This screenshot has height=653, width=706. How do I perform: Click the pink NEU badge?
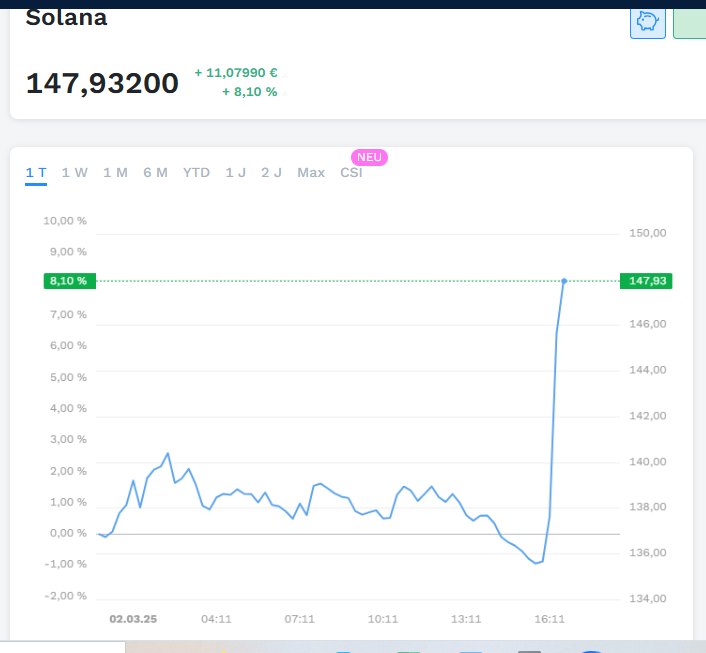pyautogui.click(x=369, y=157)
